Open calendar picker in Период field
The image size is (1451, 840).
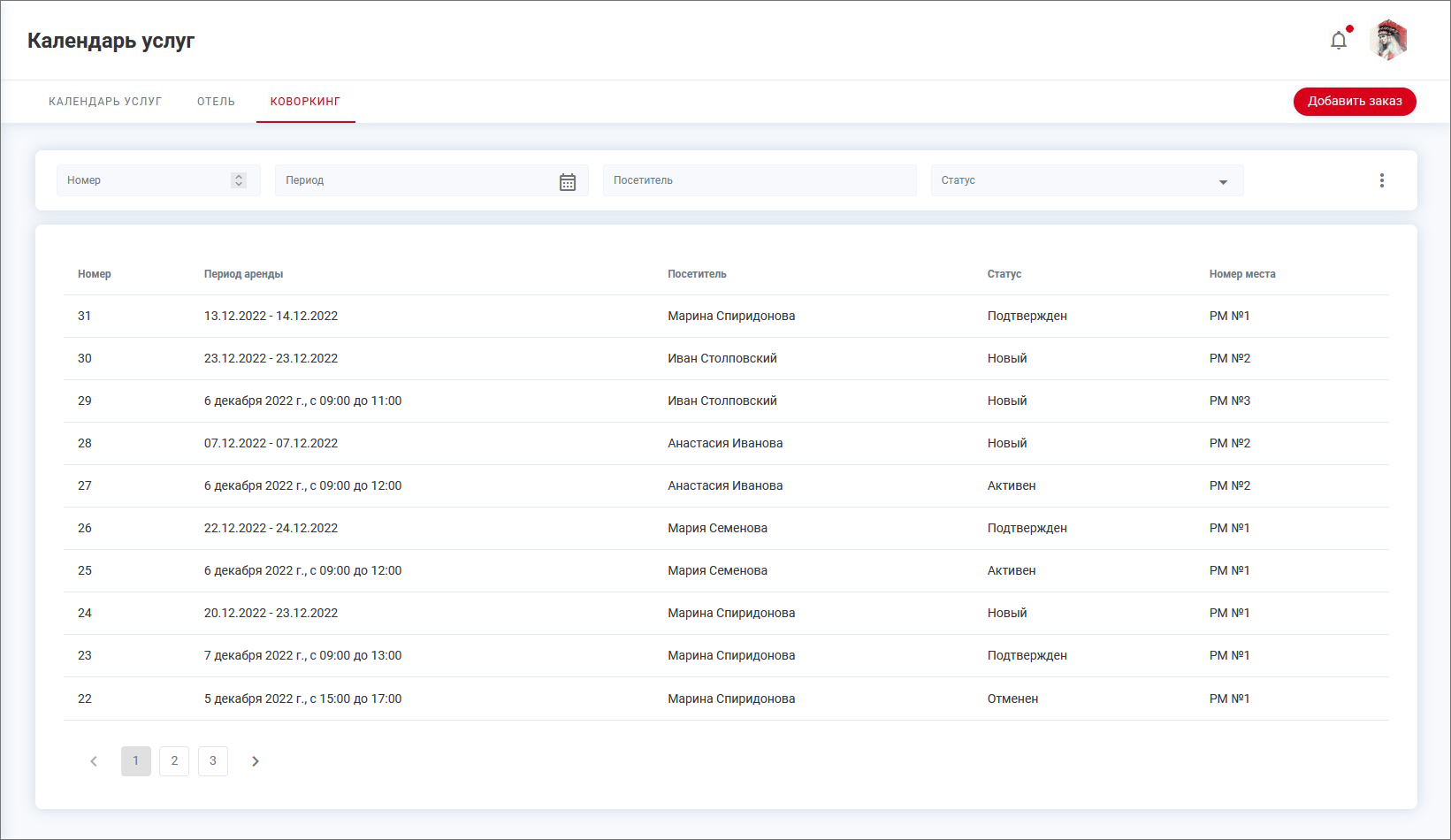tap(568, 181)
